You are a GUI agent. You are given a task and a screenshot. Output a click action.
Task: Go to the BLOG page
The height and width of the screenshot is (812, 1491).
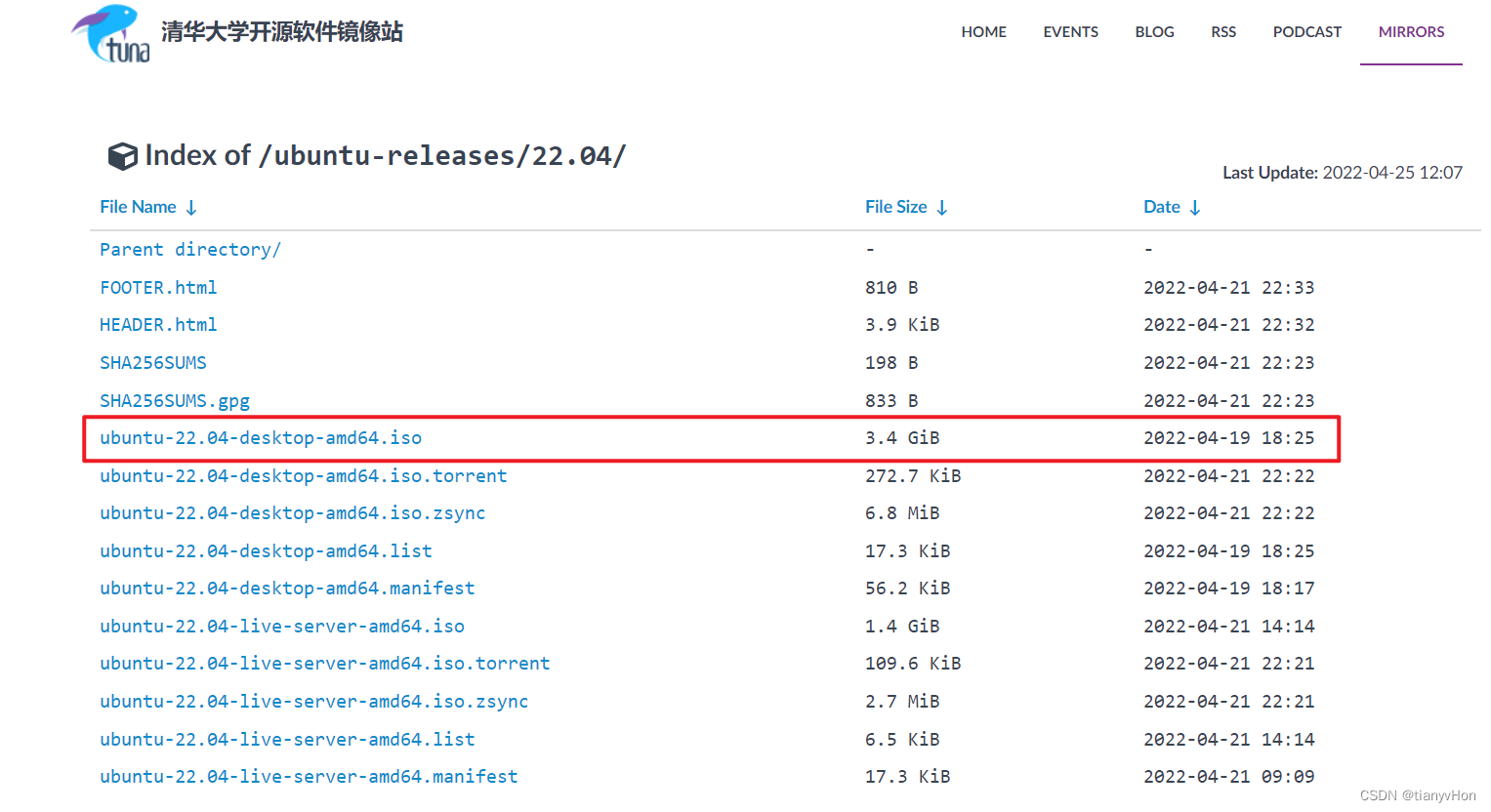(1154, 32)
